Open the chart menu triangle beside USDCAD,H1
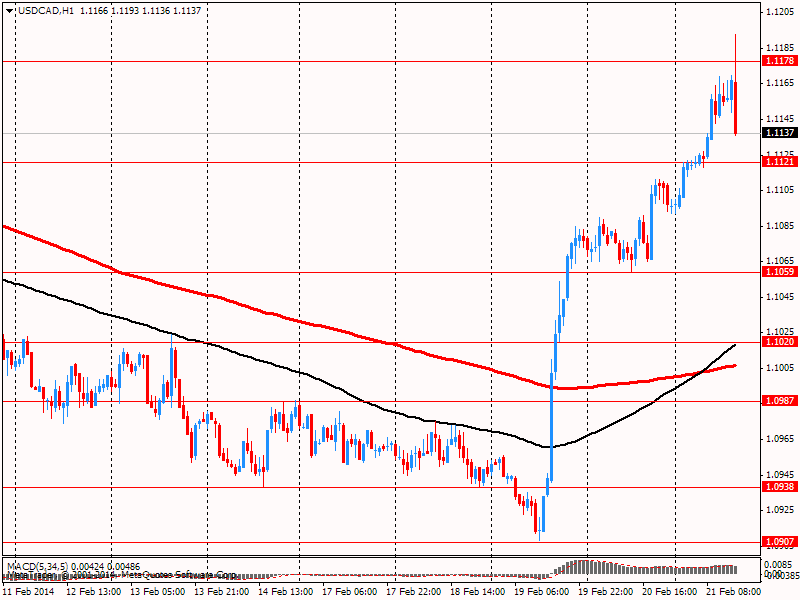The image size is (800, 600). [x=10, y=11]
